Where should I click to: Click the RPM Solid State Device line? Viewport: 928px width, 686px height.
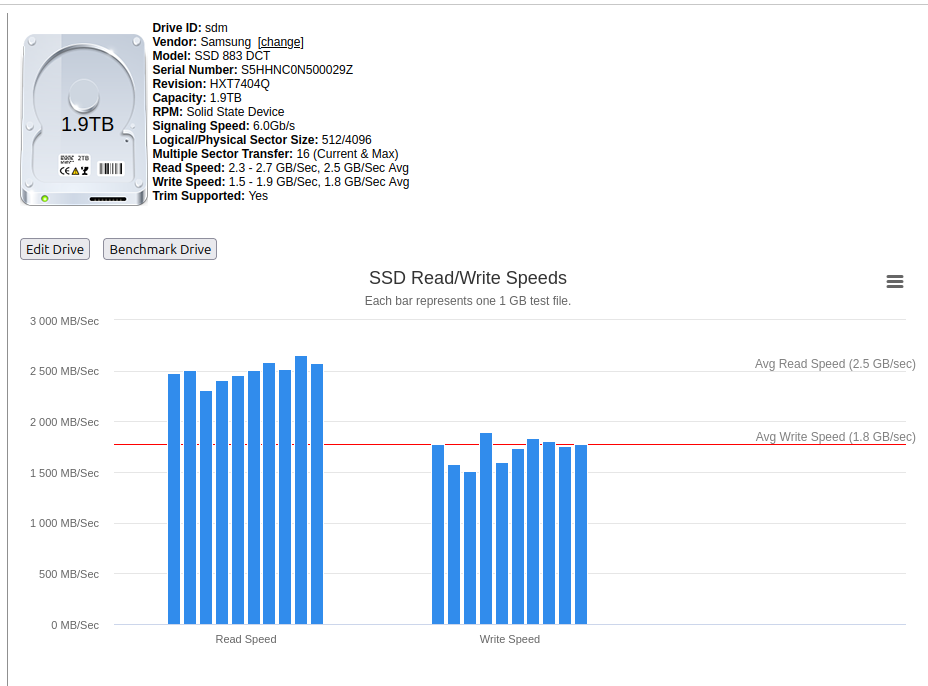pyautogui.click(x=218, y=112)
